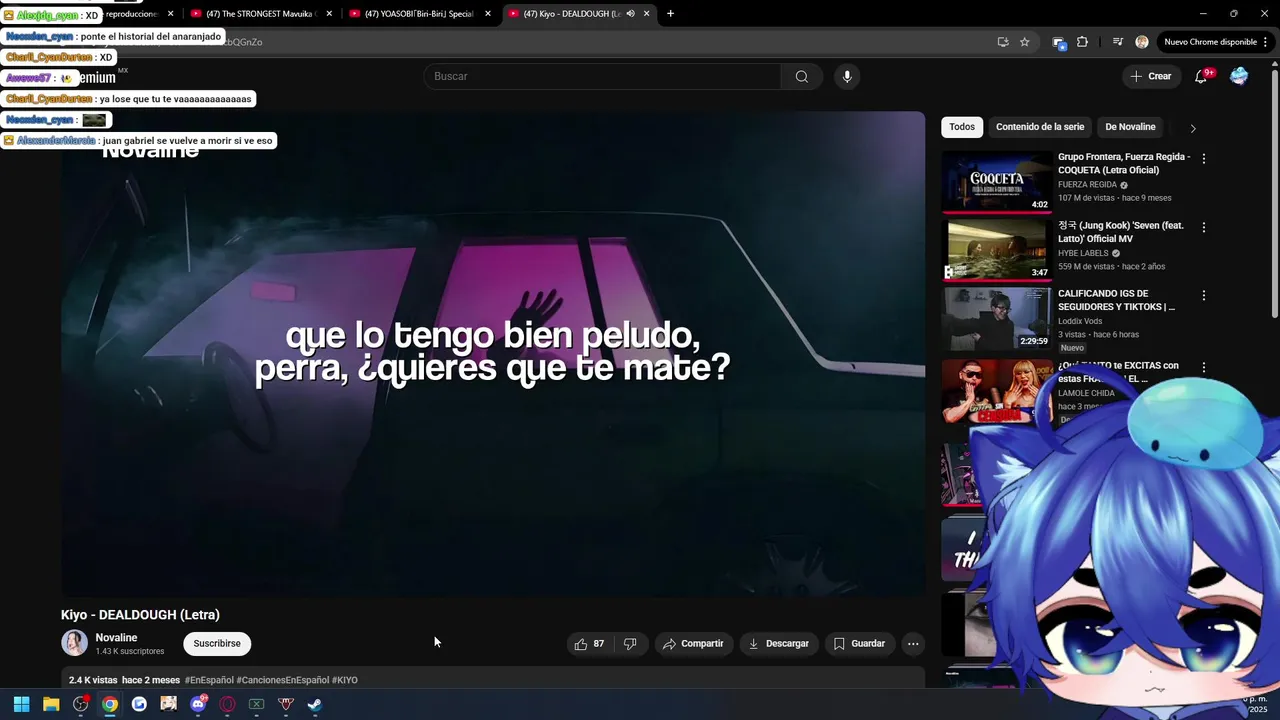1280x720 pixels.
Task: Switch to YOASOBI Biri-Biri tab
Action: 418,14
